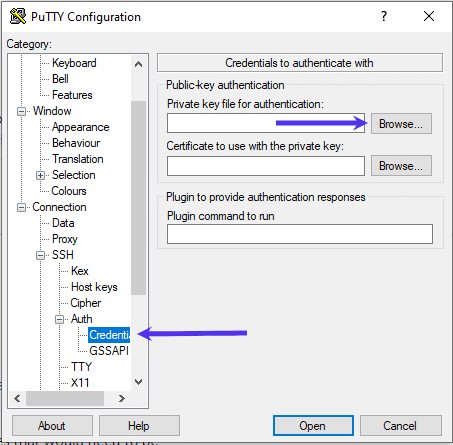Image resolution: width=453 pixels, height=445 pixels.
Task: Collapse the Auth tree node
Action: coord(59,319)
